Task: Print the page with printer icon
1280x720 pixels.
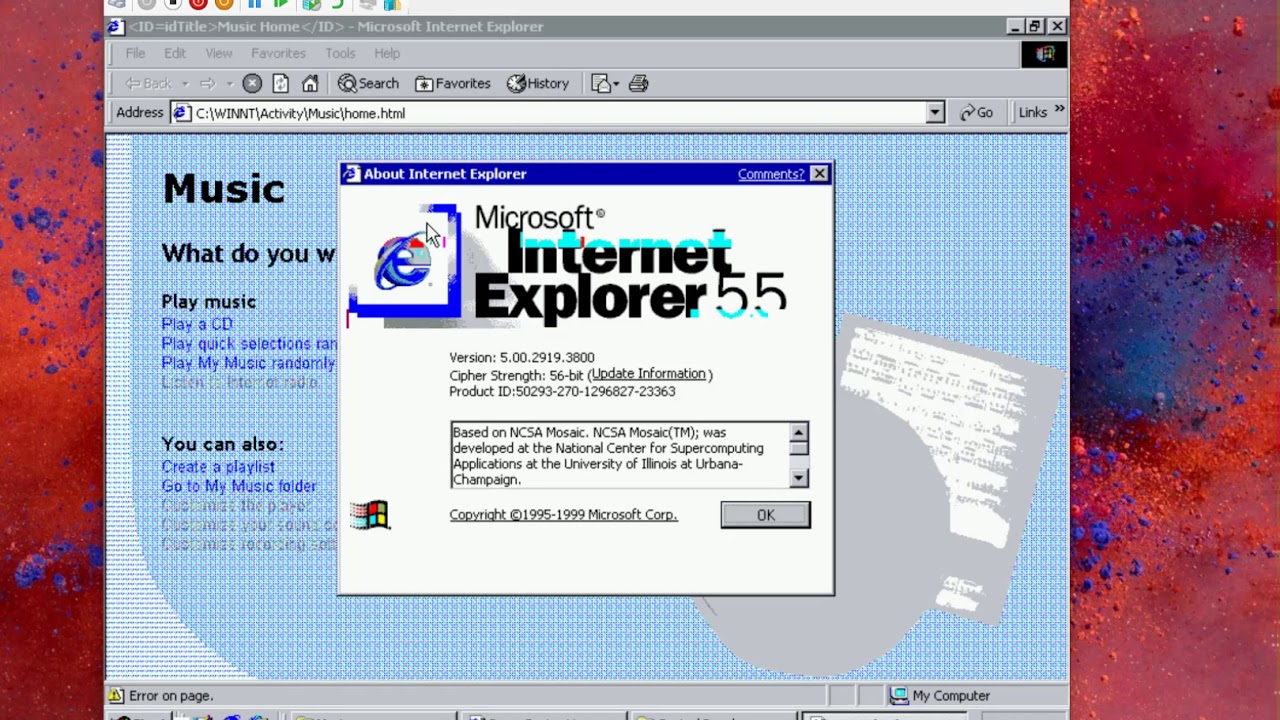Action: (638, 83)
